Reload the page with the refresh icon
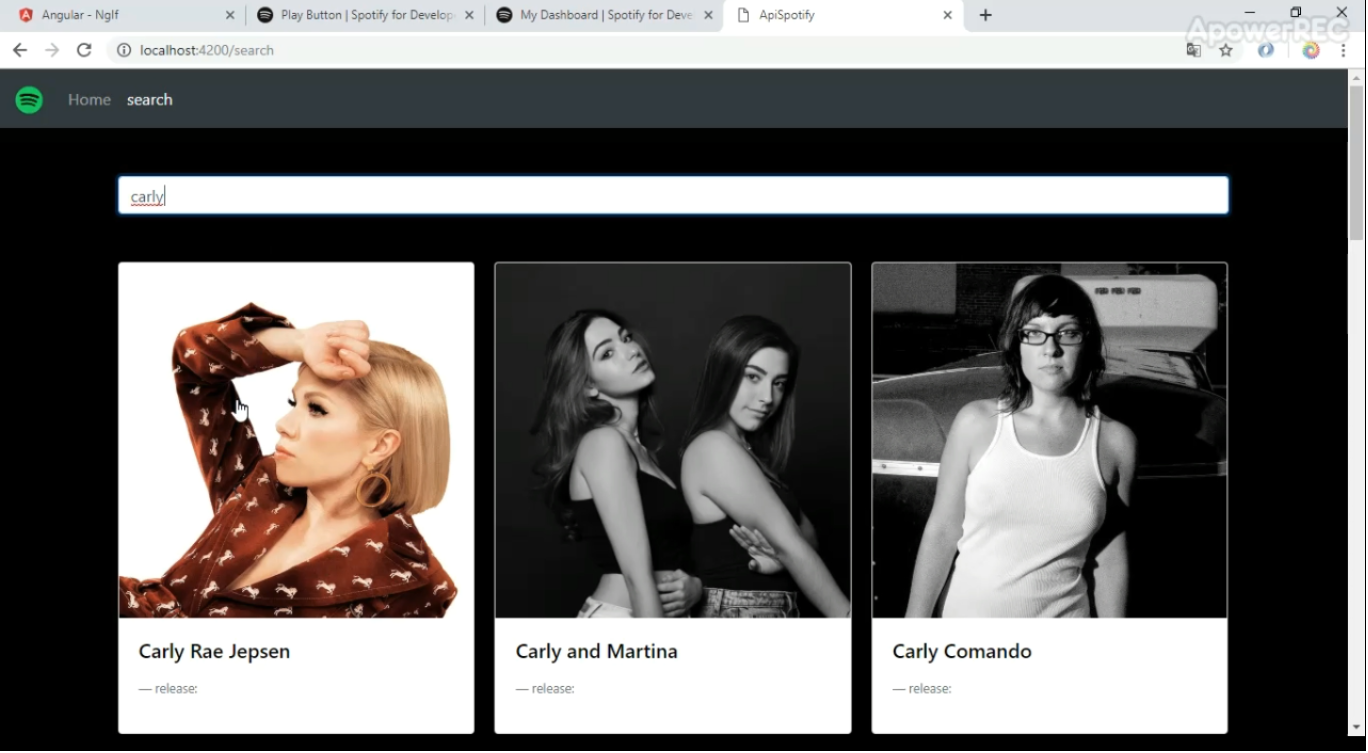The width and height of the screenshot is (1368, 753). (84, 50)
